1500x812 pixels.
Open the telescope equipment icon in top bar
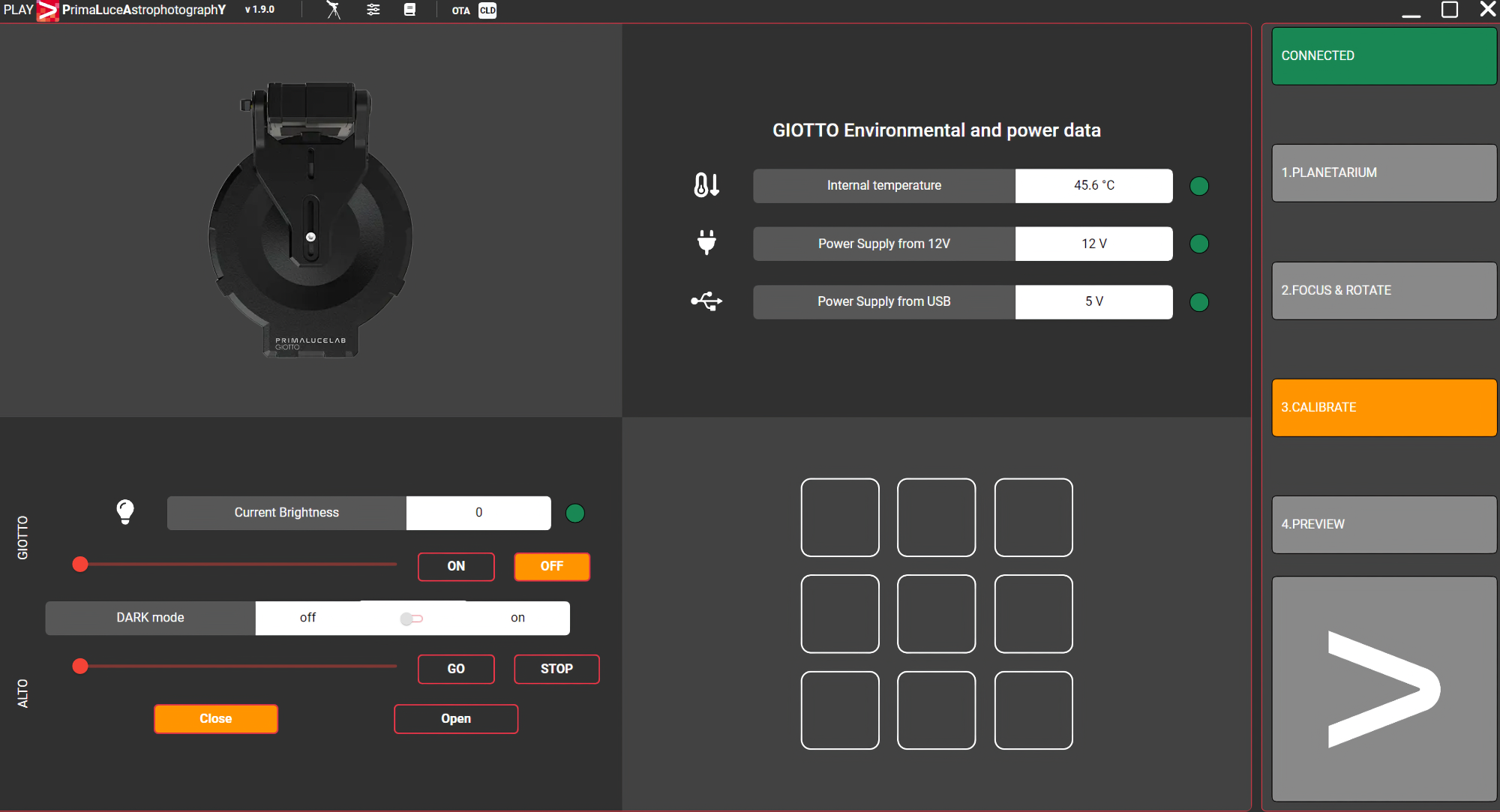334,10
